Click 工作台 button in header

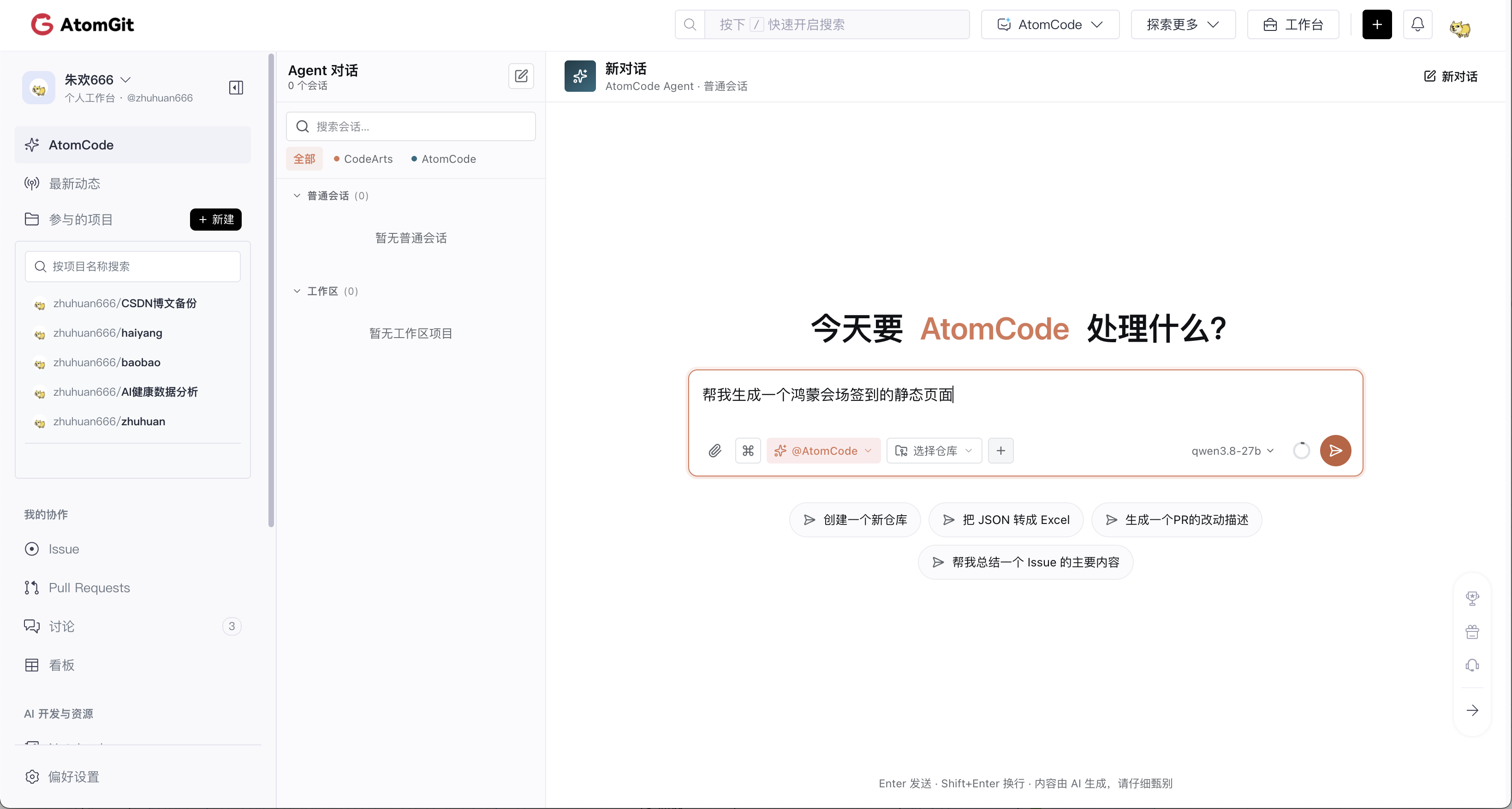(x=1293, y=24)
